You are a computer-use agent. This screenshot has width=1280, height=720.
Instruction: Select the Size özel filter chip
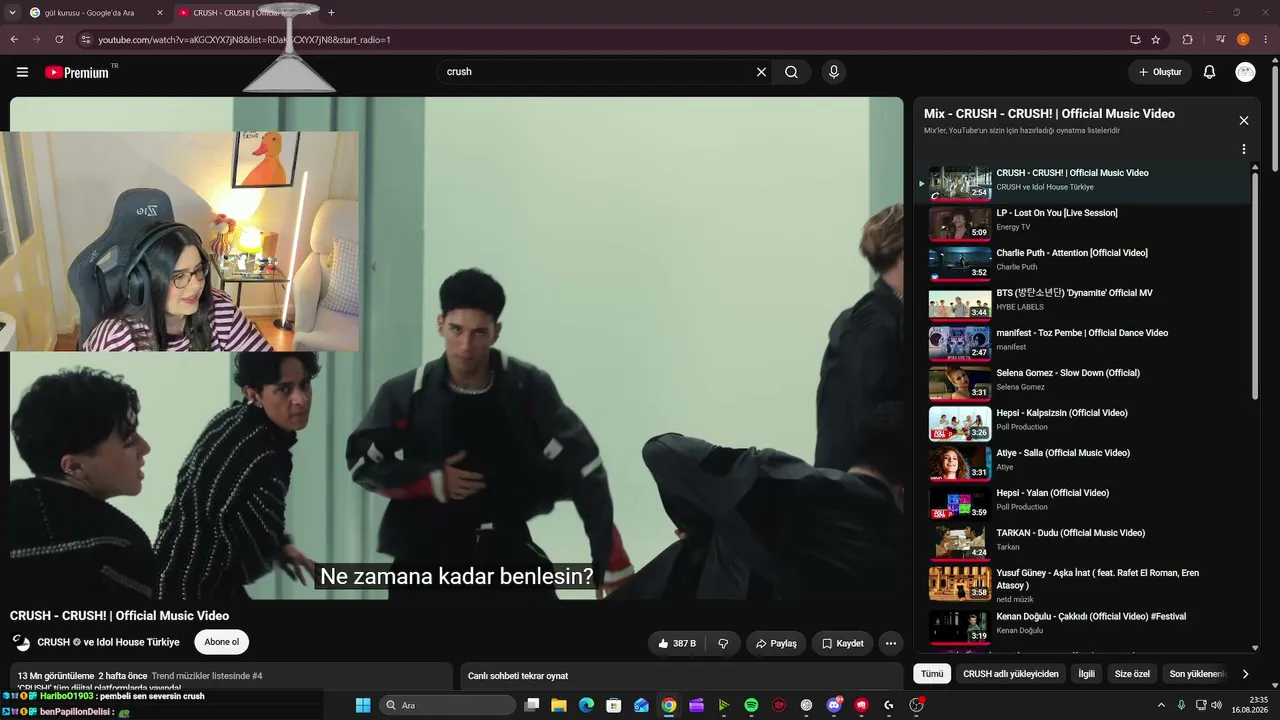tap(1132, 674)
